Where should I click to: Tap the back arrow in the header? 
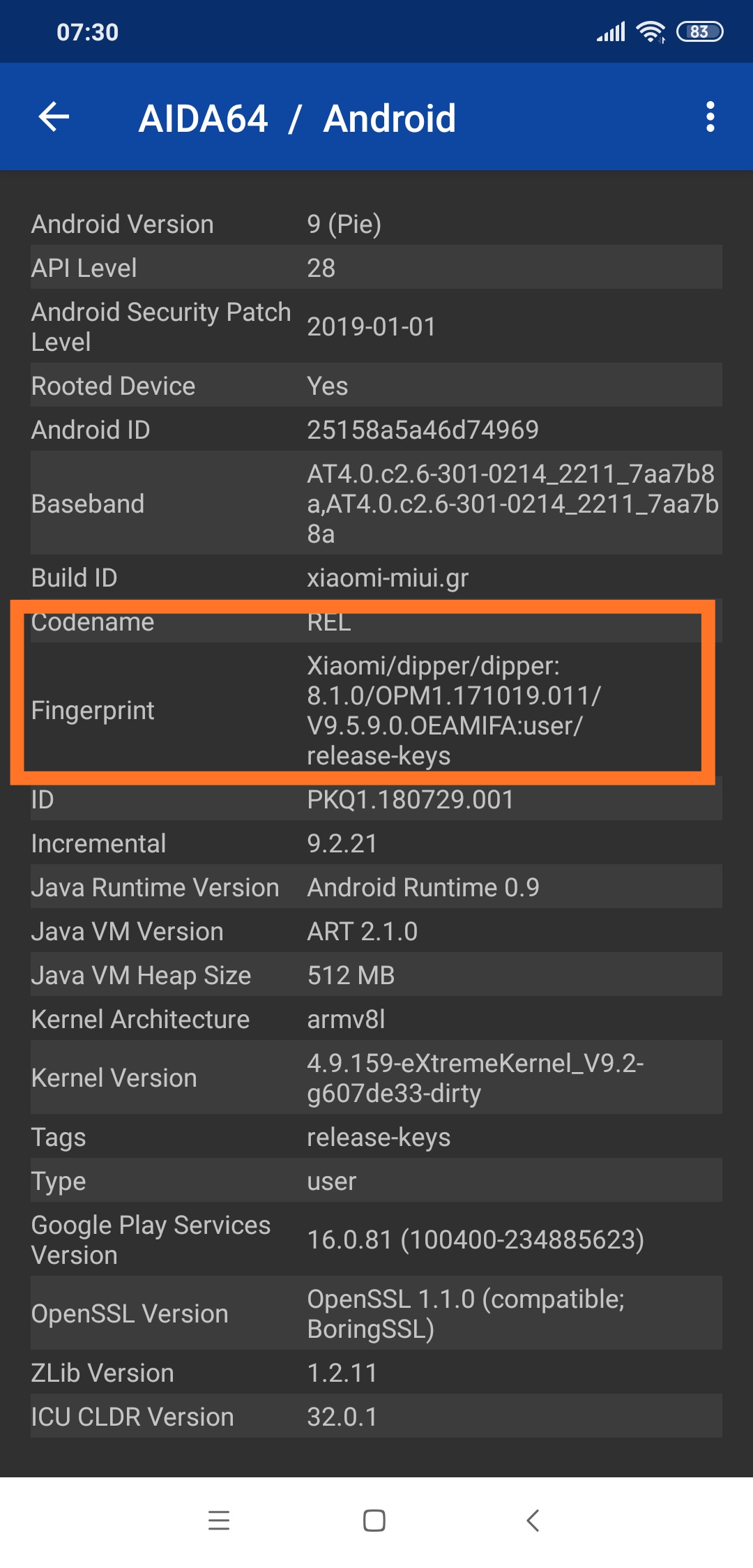pos(54,116)
